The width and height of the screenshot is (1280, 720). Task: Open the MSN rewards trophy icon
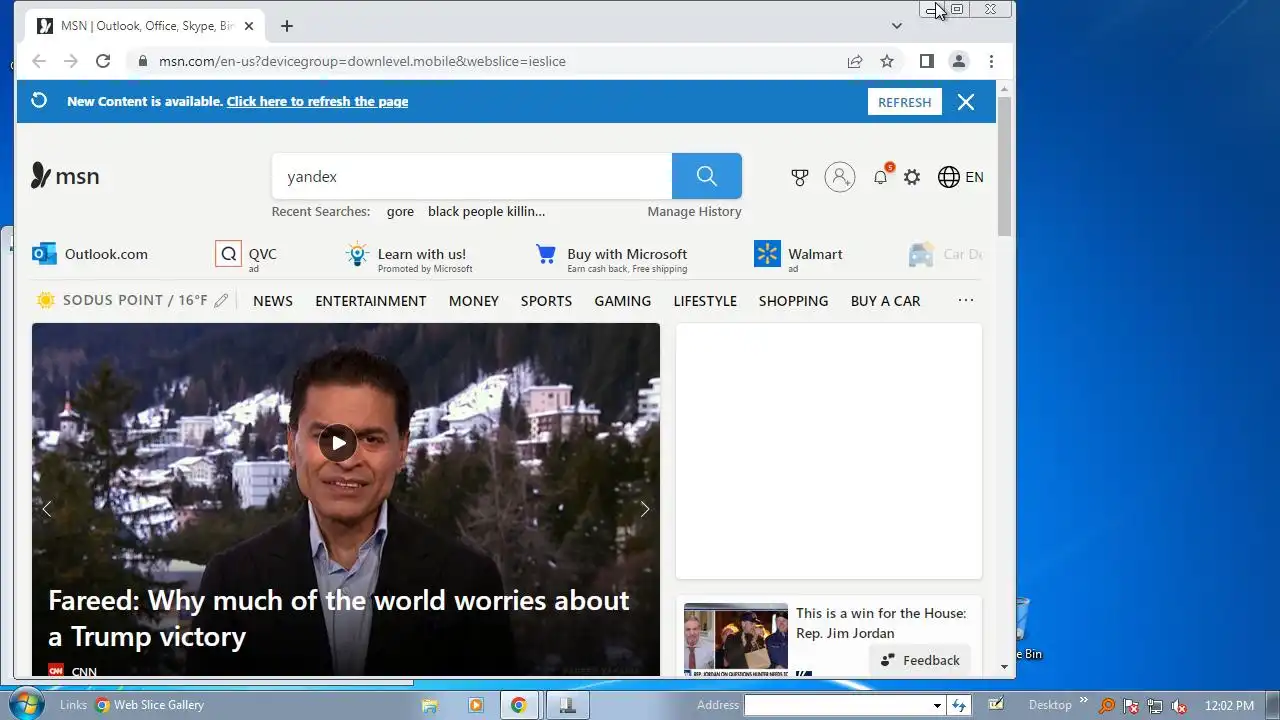click(800, 177)
